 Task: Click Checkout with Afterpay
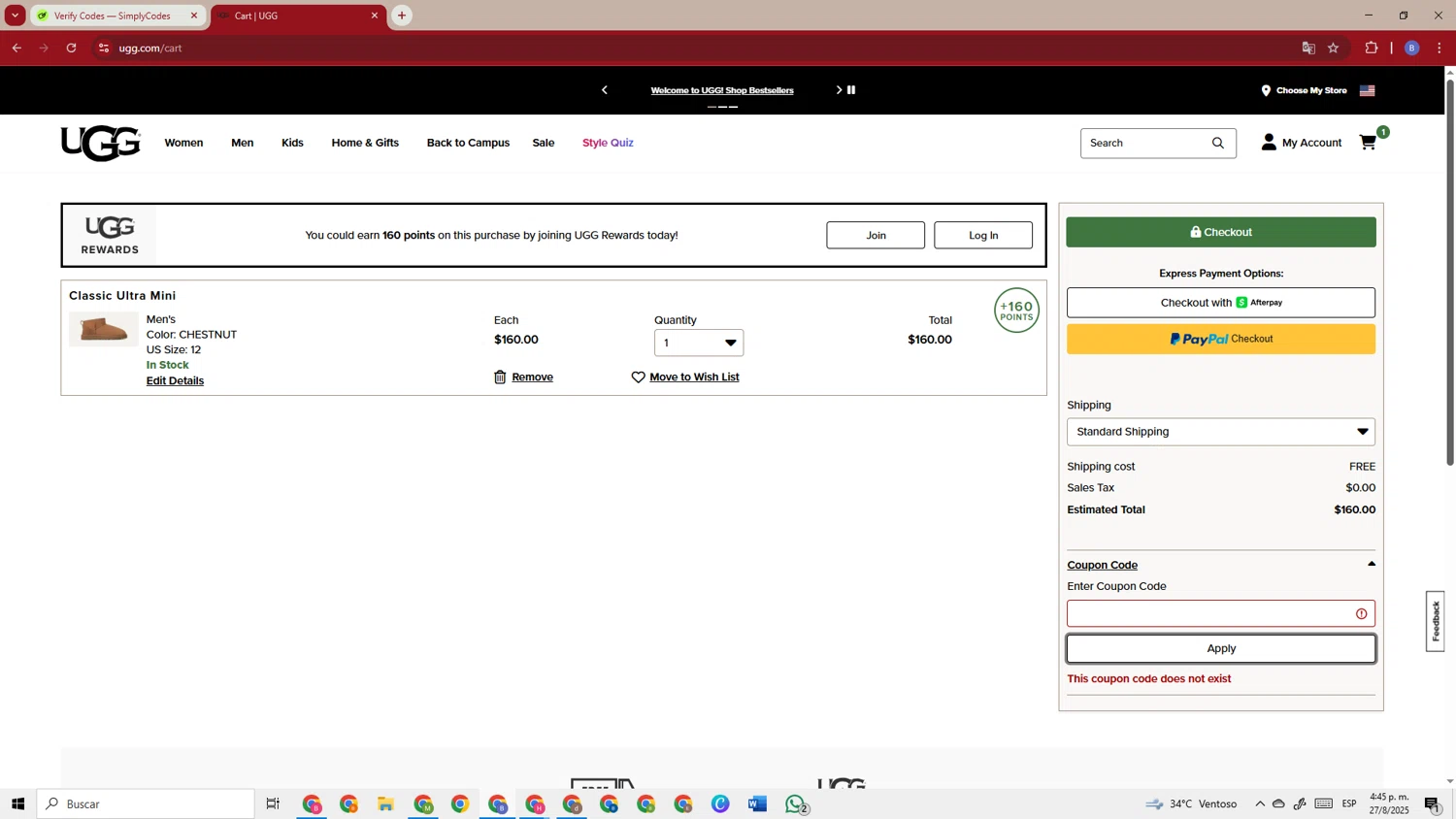click(1221, 303)
